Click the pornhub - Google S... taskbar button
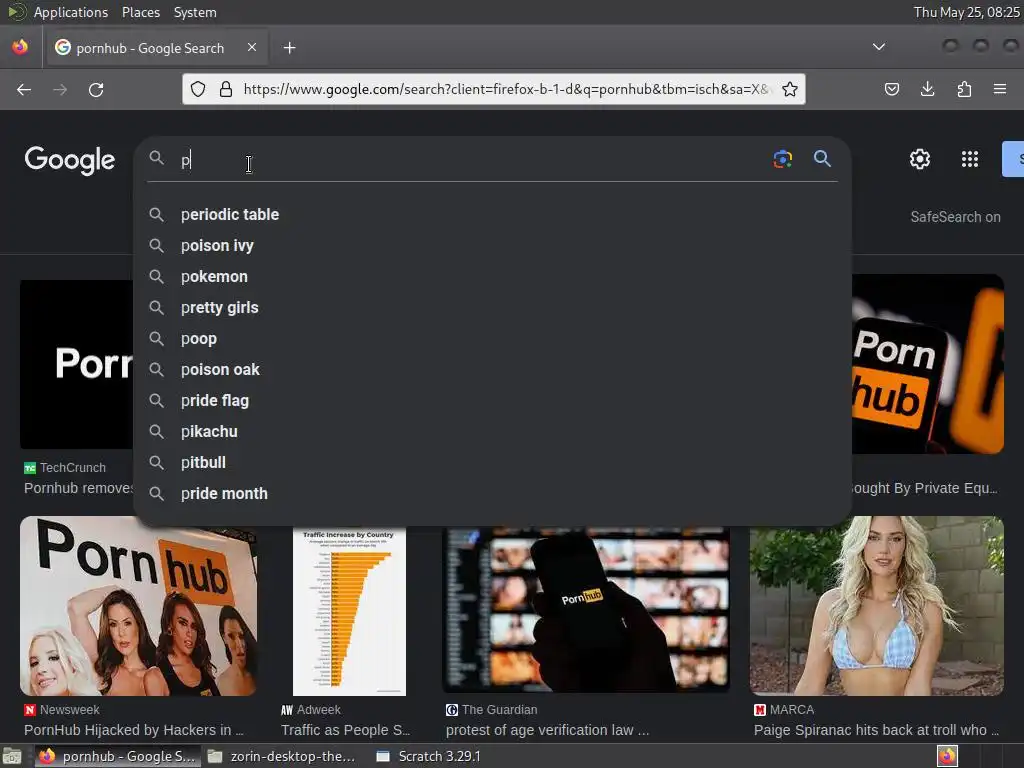 117,756
